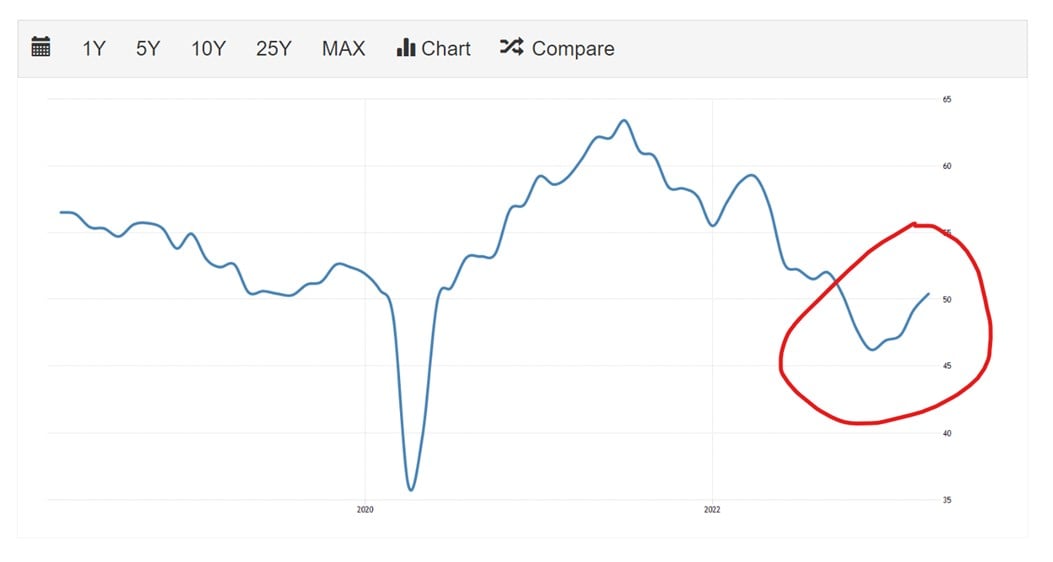The image size is (1053, 562).
Task: Click the shuffle arrows Compare icon
Action: 512,46
